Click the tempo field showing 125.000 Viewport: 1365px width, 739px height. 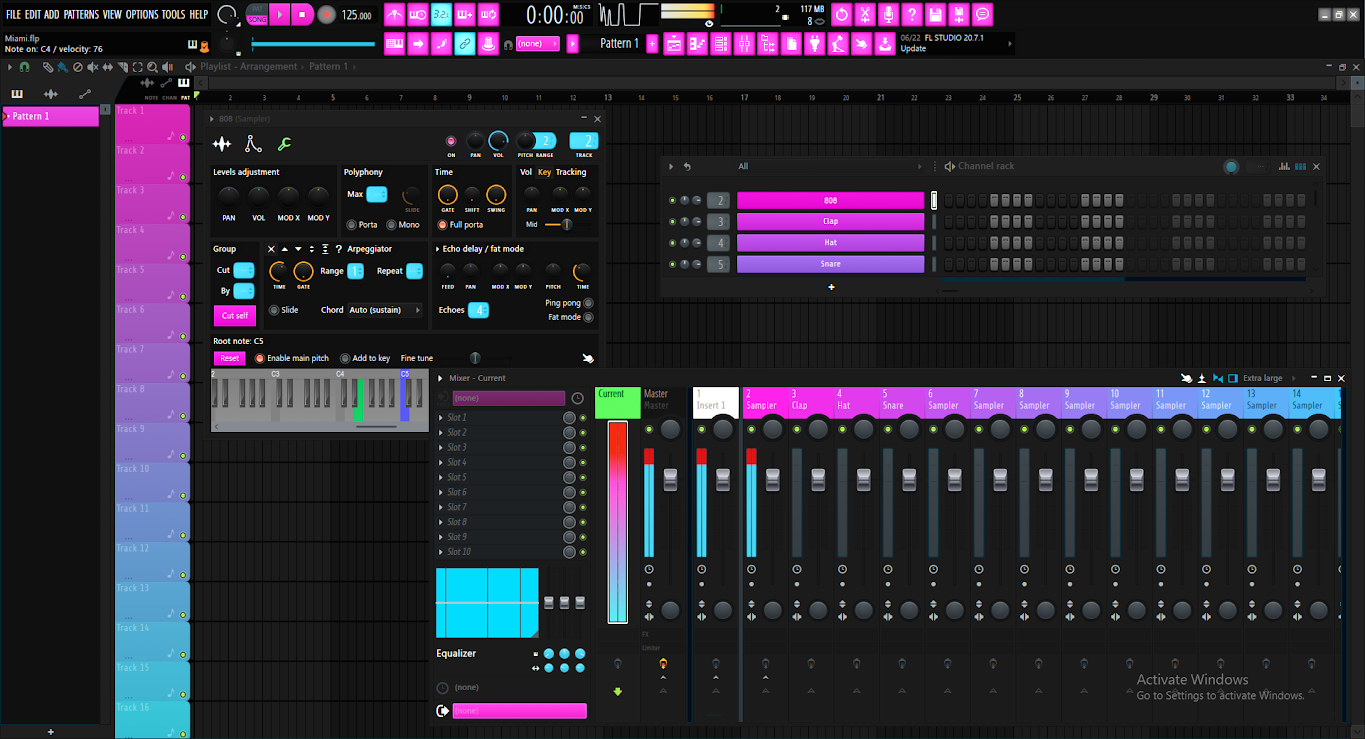click(356, 16)
